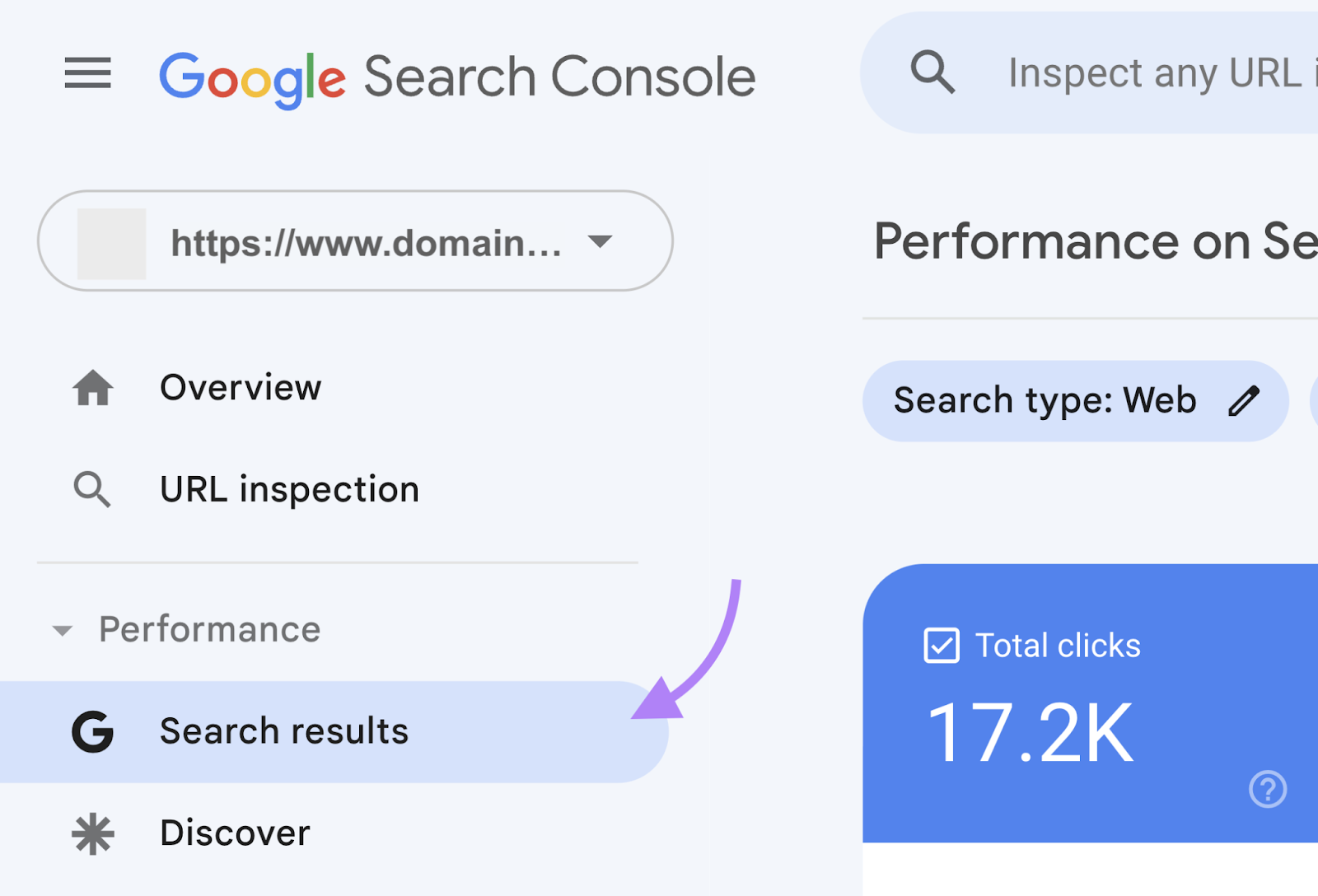Image resolution: width=1318 pixels, height=896 pixels.
Task: Click the Inspect any URL input field
Action: [1153, 72]
